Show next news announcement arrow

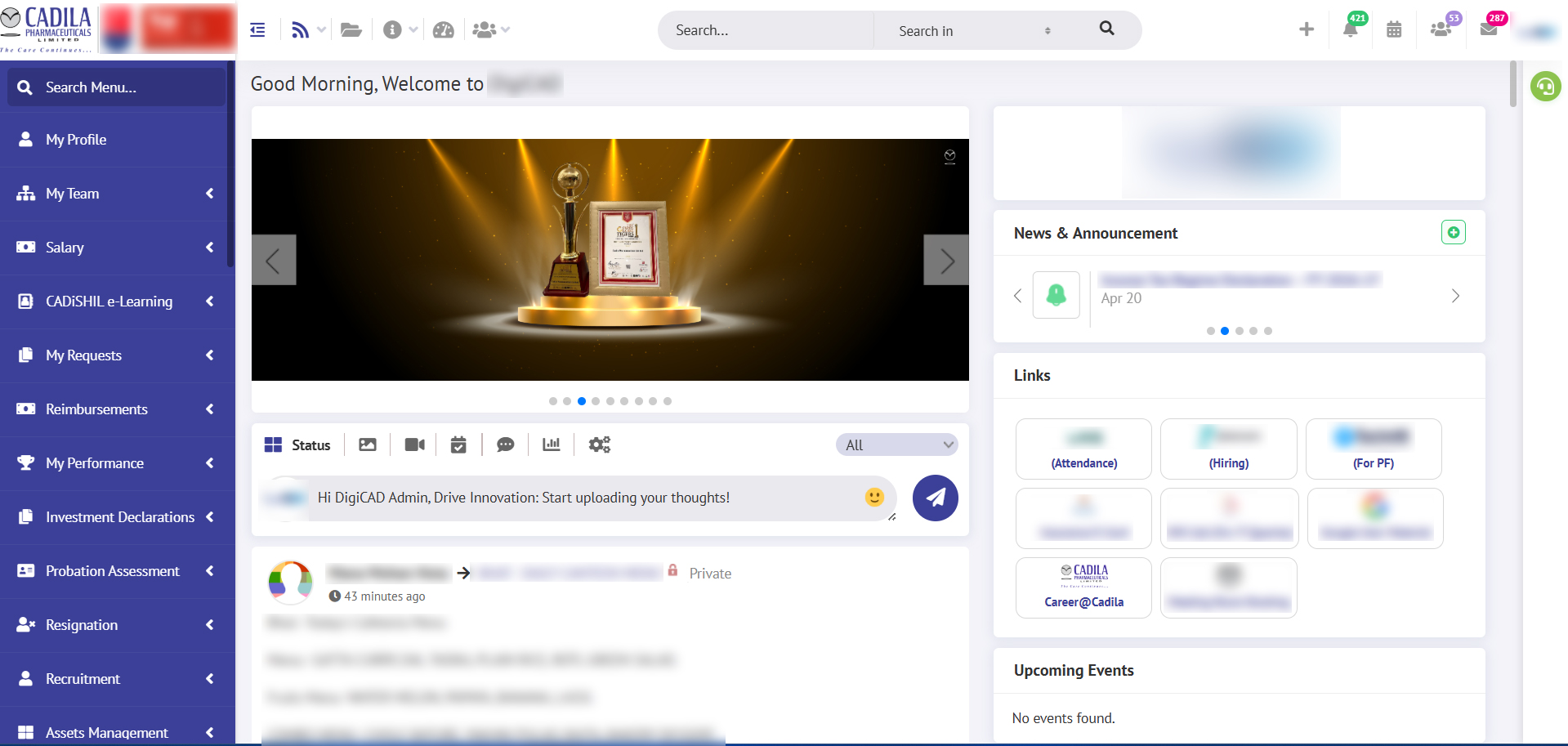(x=1455, y=296)
